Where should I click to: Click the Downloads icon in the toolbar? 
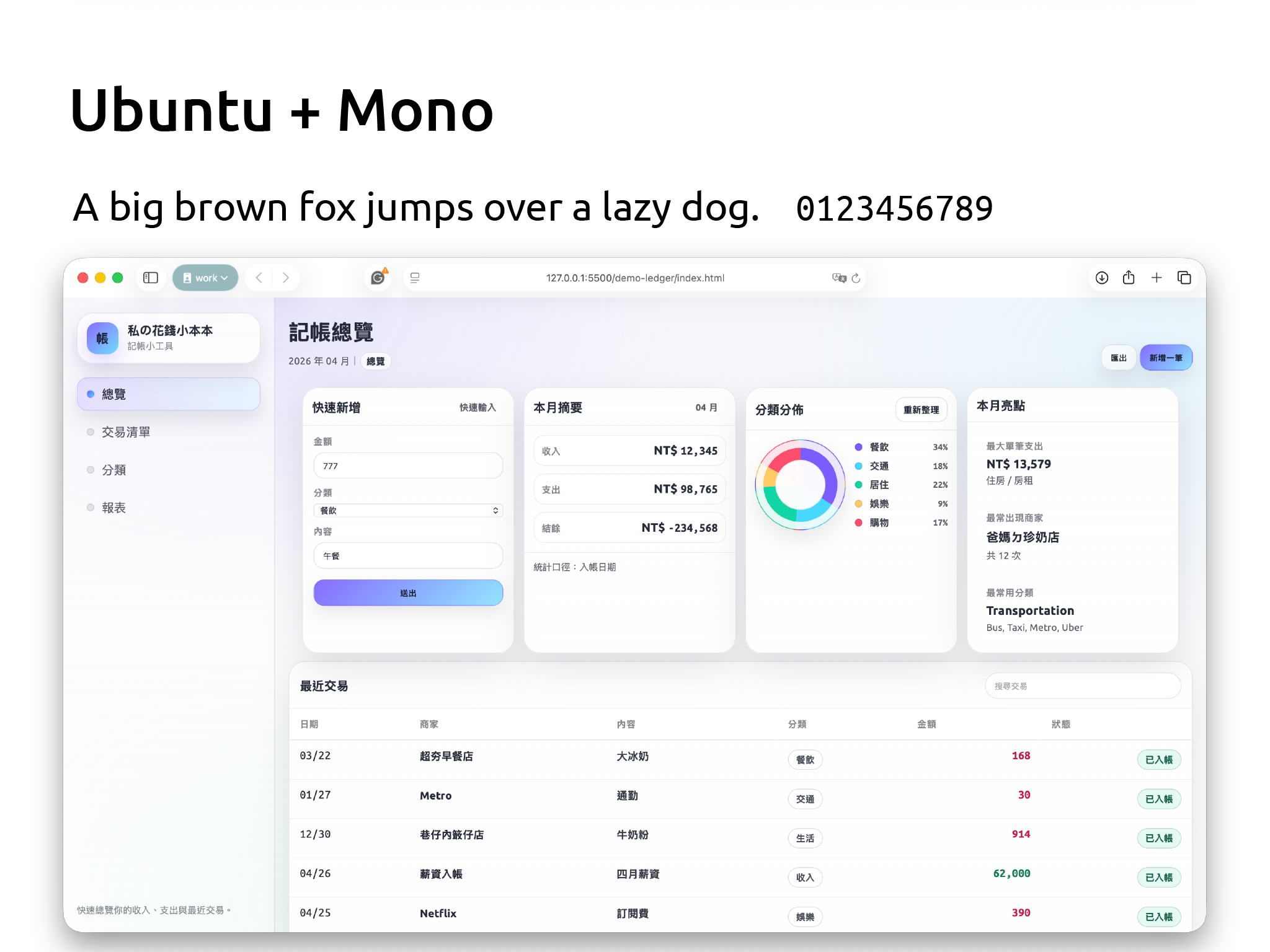pos(1101,278)
